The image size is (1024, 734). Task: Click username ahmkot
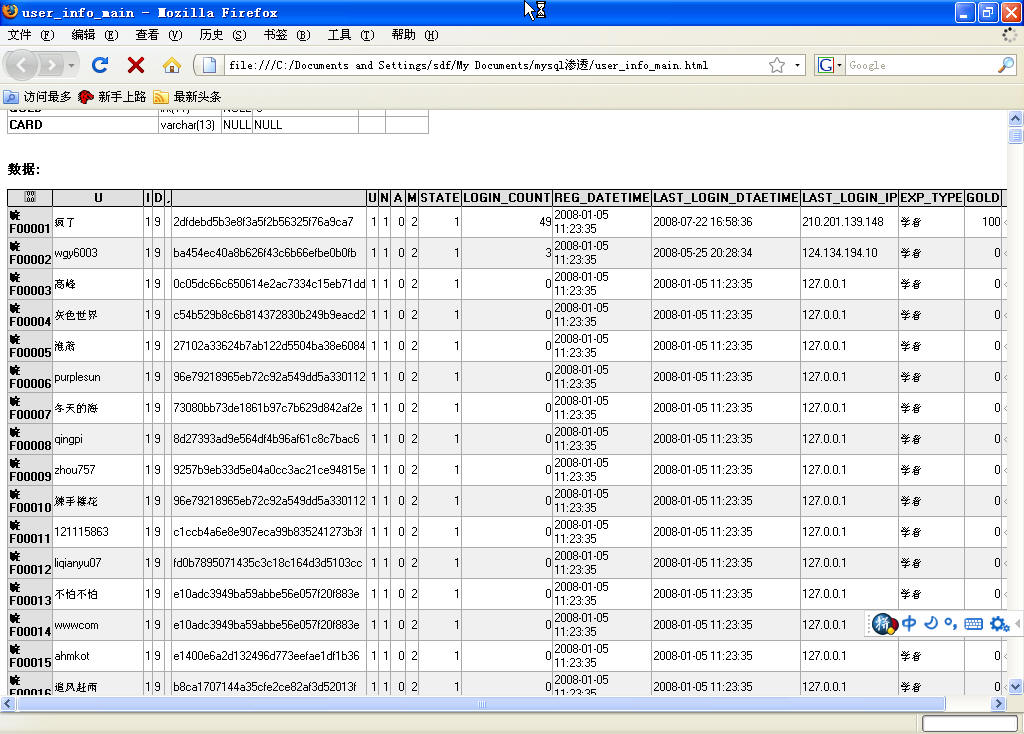point(72,656)
